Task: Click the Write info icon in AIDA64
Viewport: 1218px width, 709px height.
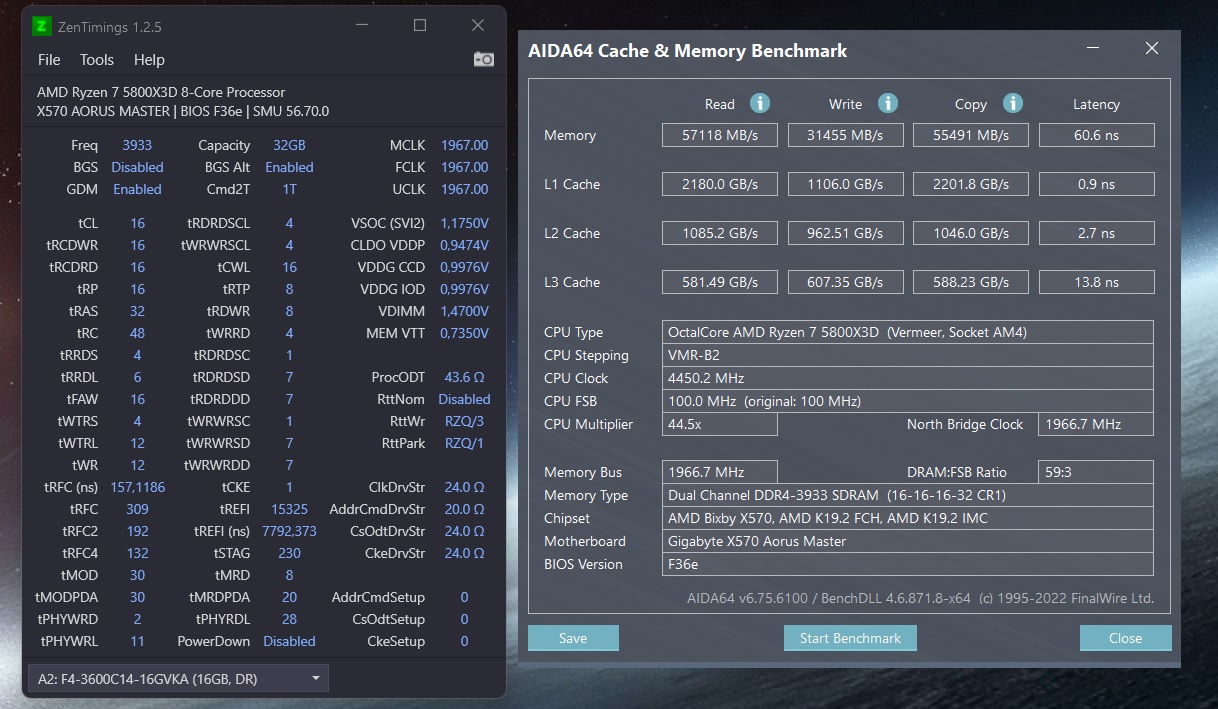Action: [887, 103]
